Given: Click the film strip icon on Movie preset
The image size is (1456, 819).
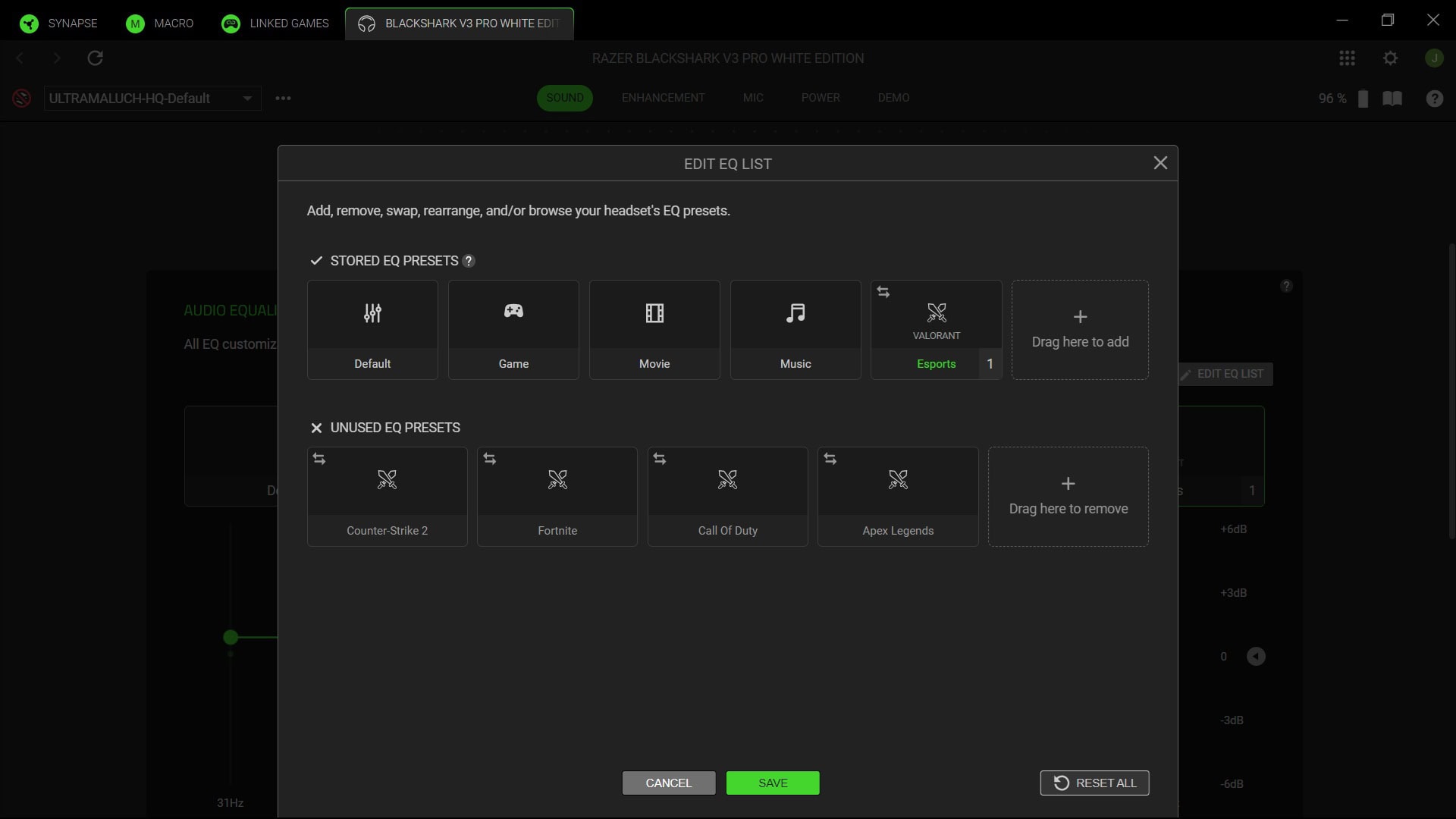Looking at the screenshot, I should (x=654, y=313).
